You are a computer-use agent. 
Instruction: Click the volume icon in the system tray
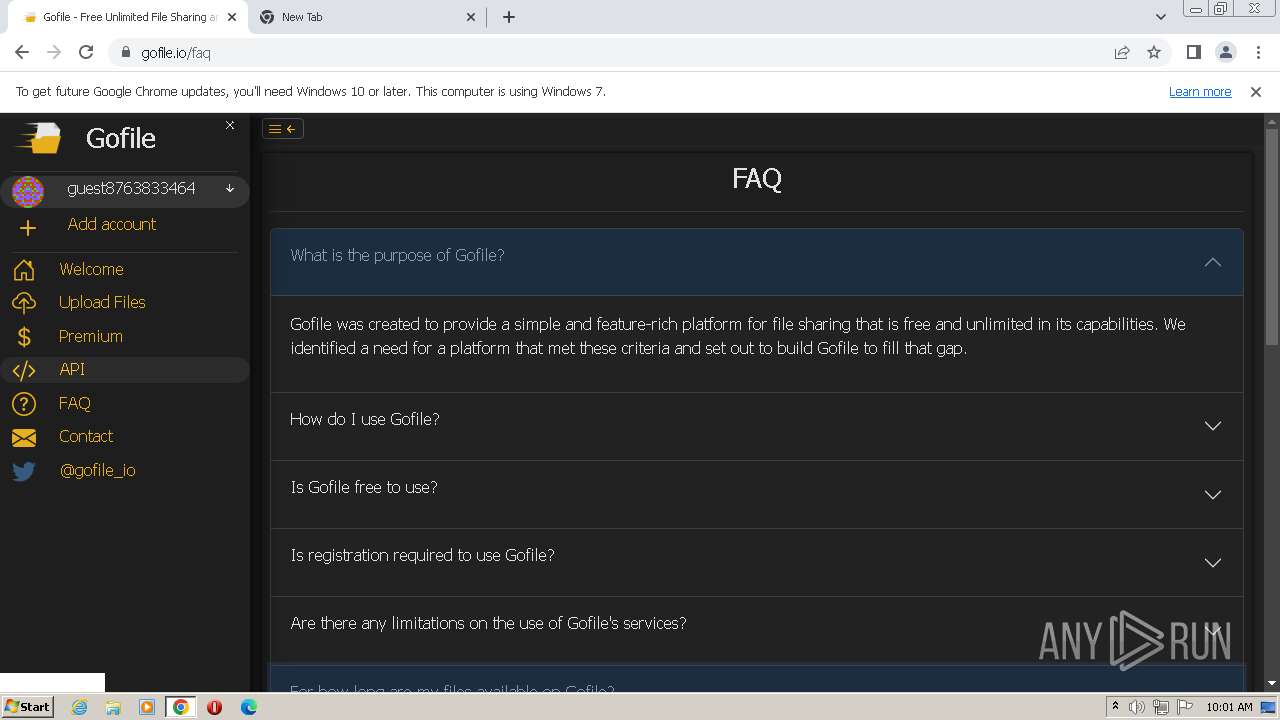(1137, 707)
